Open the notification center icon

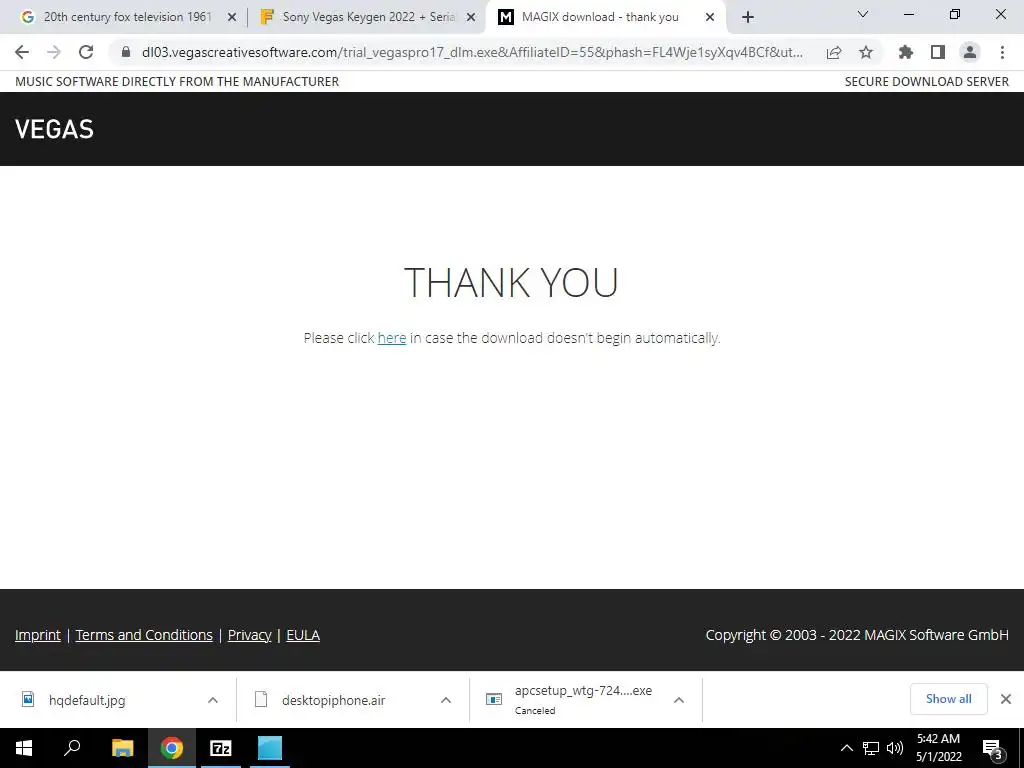pos(993,748)
